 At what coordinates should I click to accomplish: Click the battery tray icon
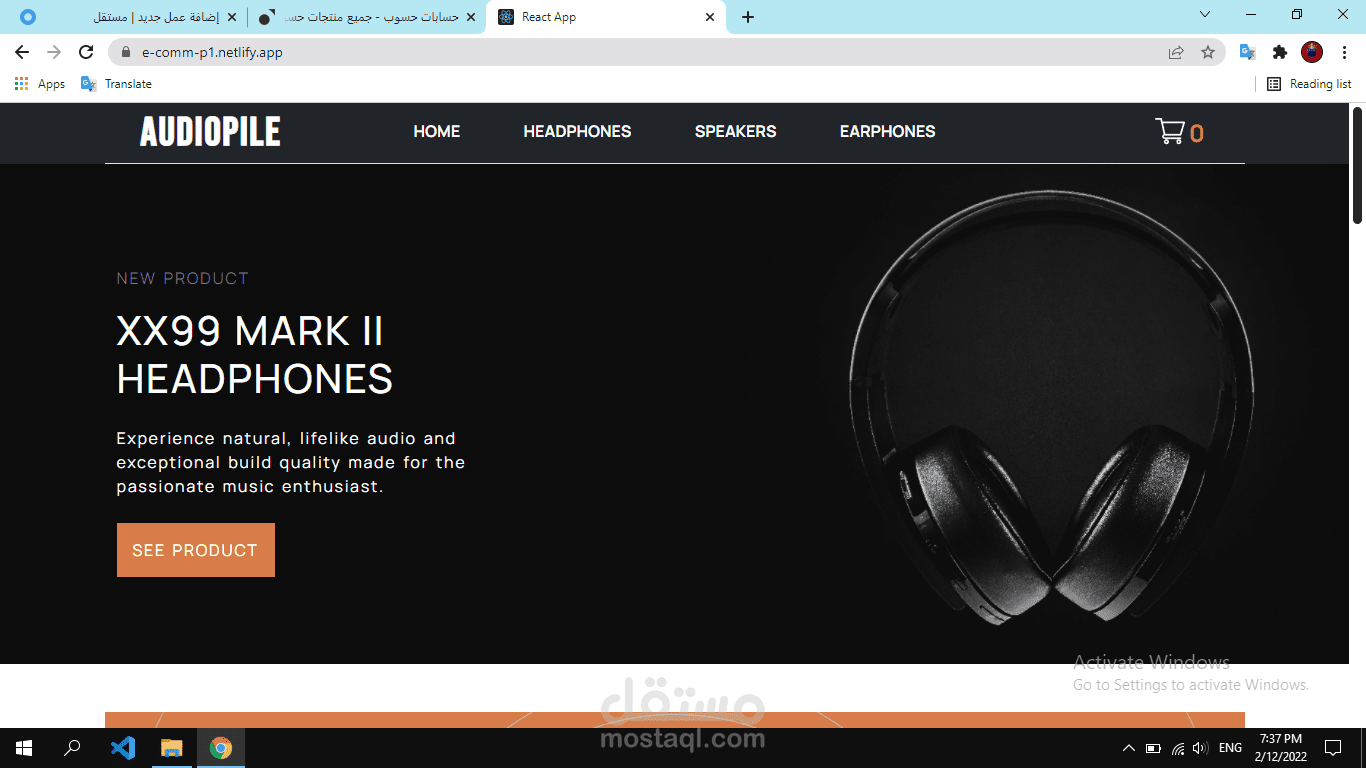tap(1153, 748)
